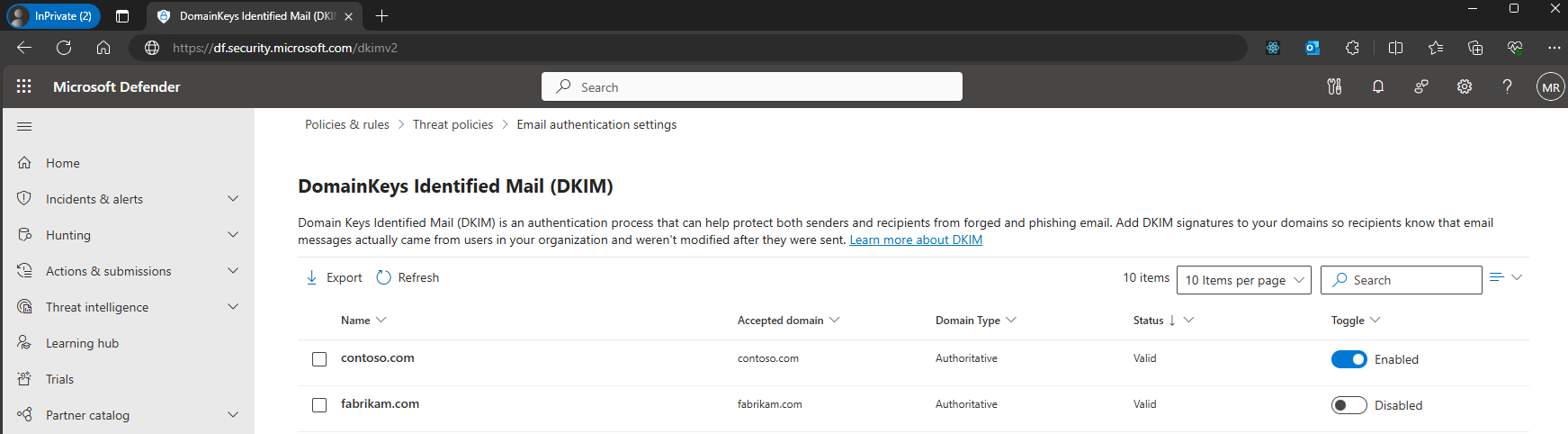Expand Partner catalog chevron

point(233,414)
